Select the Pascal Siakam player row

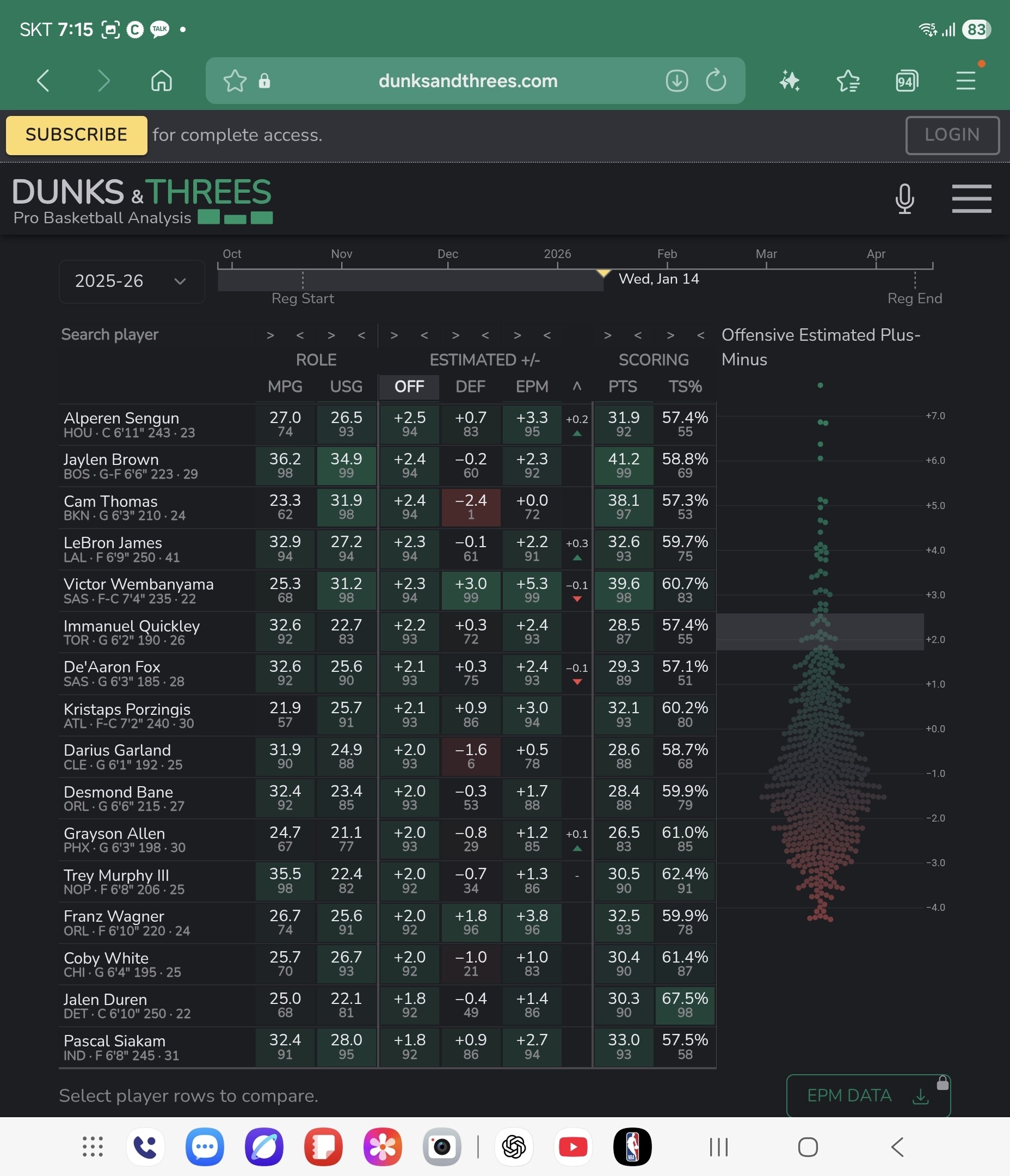387,1047
